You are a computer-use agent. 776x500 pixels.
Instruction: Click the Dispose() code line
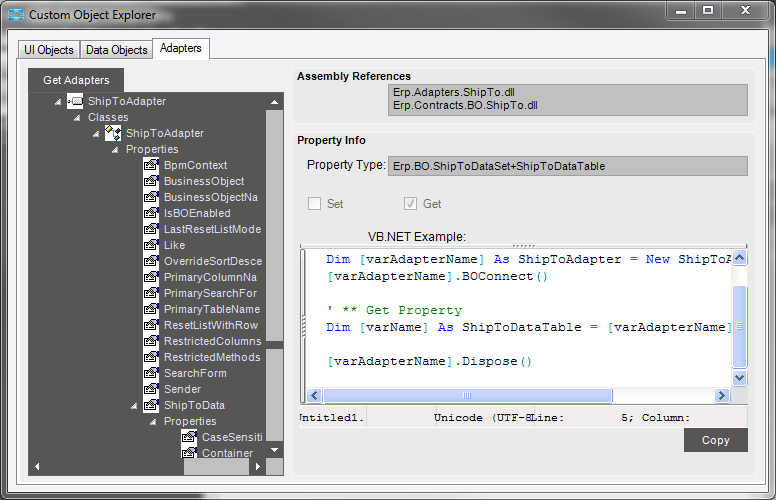(x=429, y=361)
